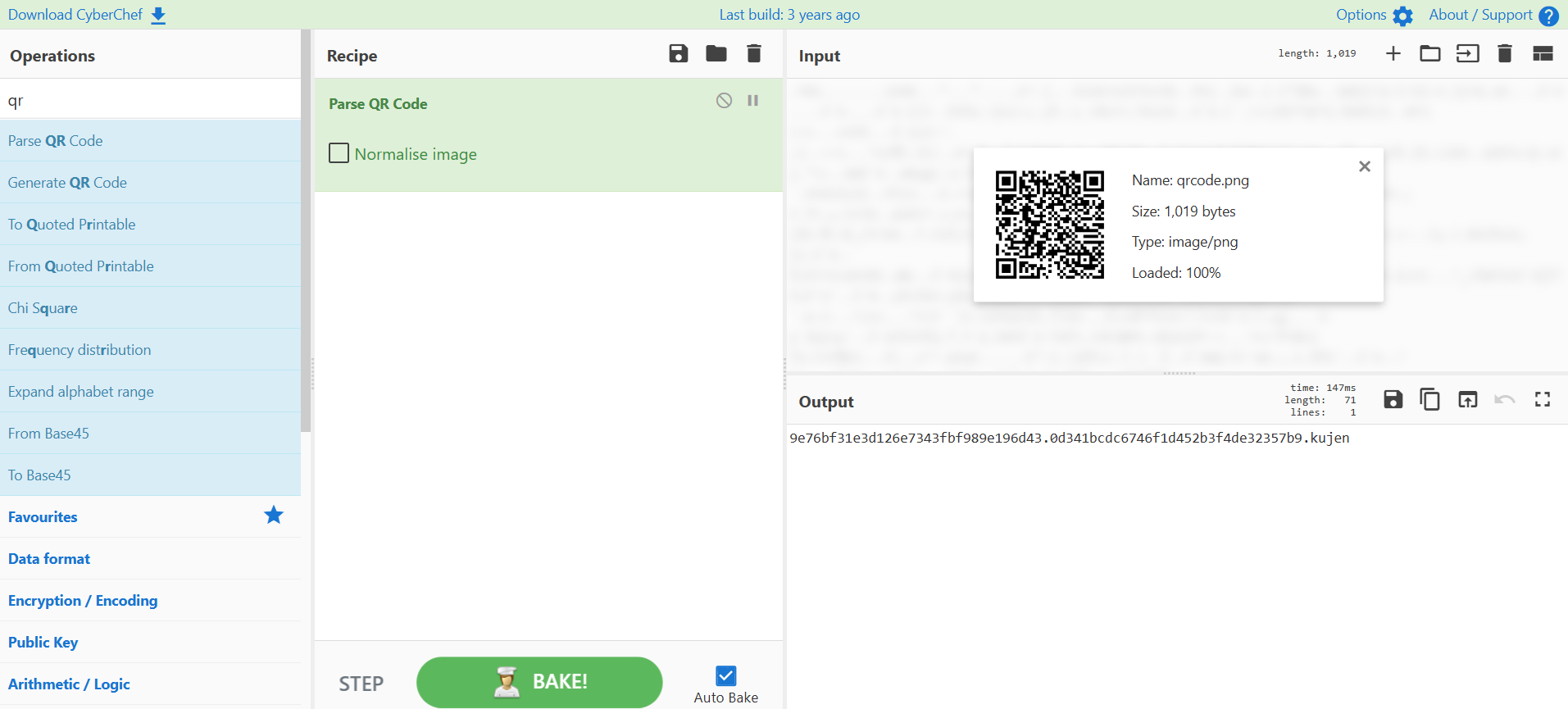Click the 'Type: image/png' text
This screenshot has width=1568, height=709.
tap(1184, 242)
